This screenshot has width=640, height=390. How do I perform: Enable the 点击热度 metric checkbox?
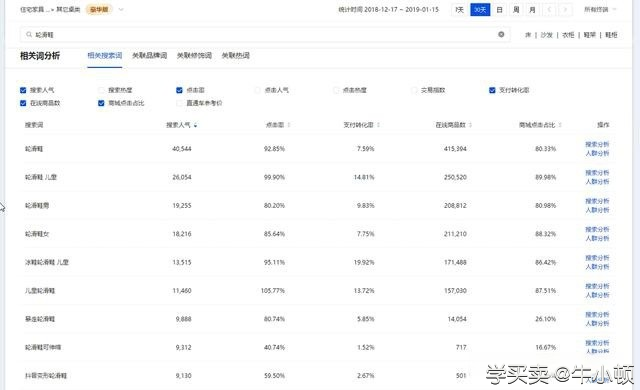[336, 90]
